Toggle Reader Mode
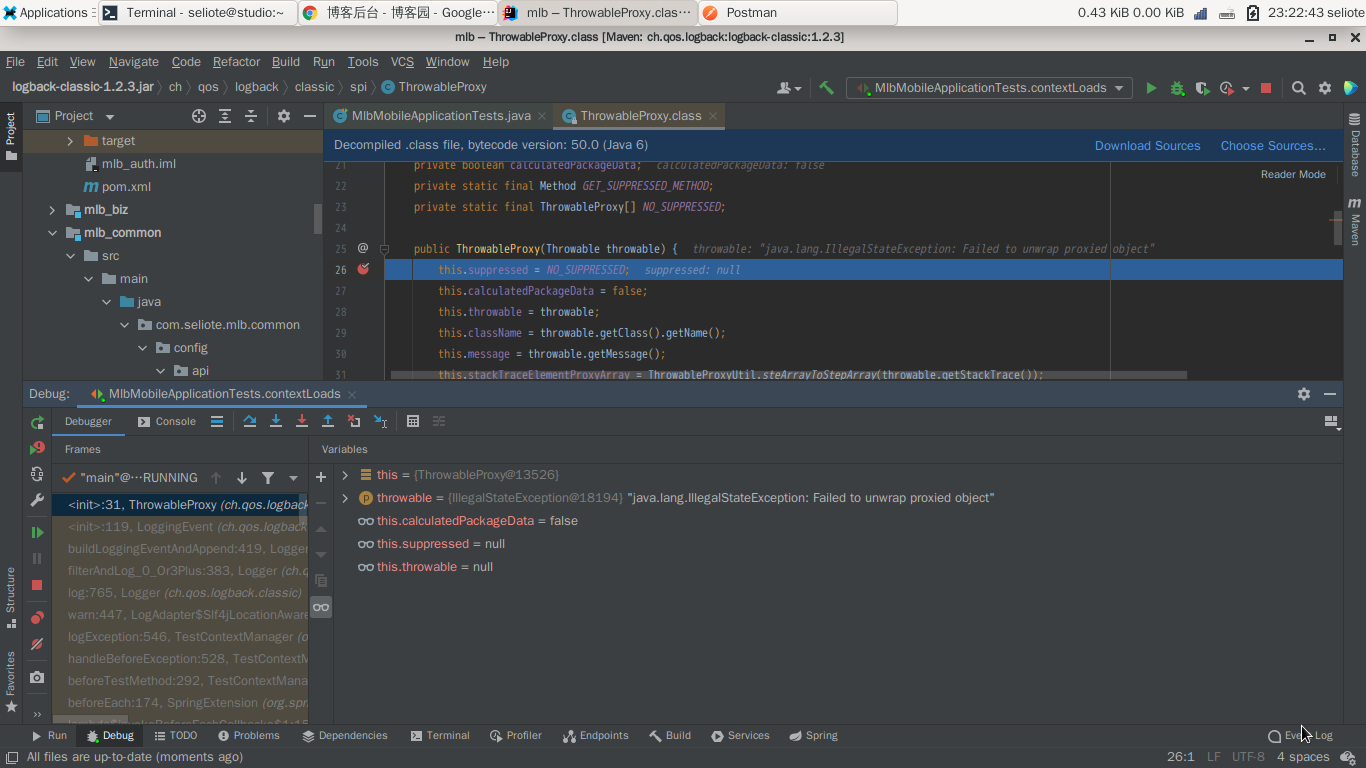The width and height of the screenshot is (1366, 768). (x=1293, y=174)
